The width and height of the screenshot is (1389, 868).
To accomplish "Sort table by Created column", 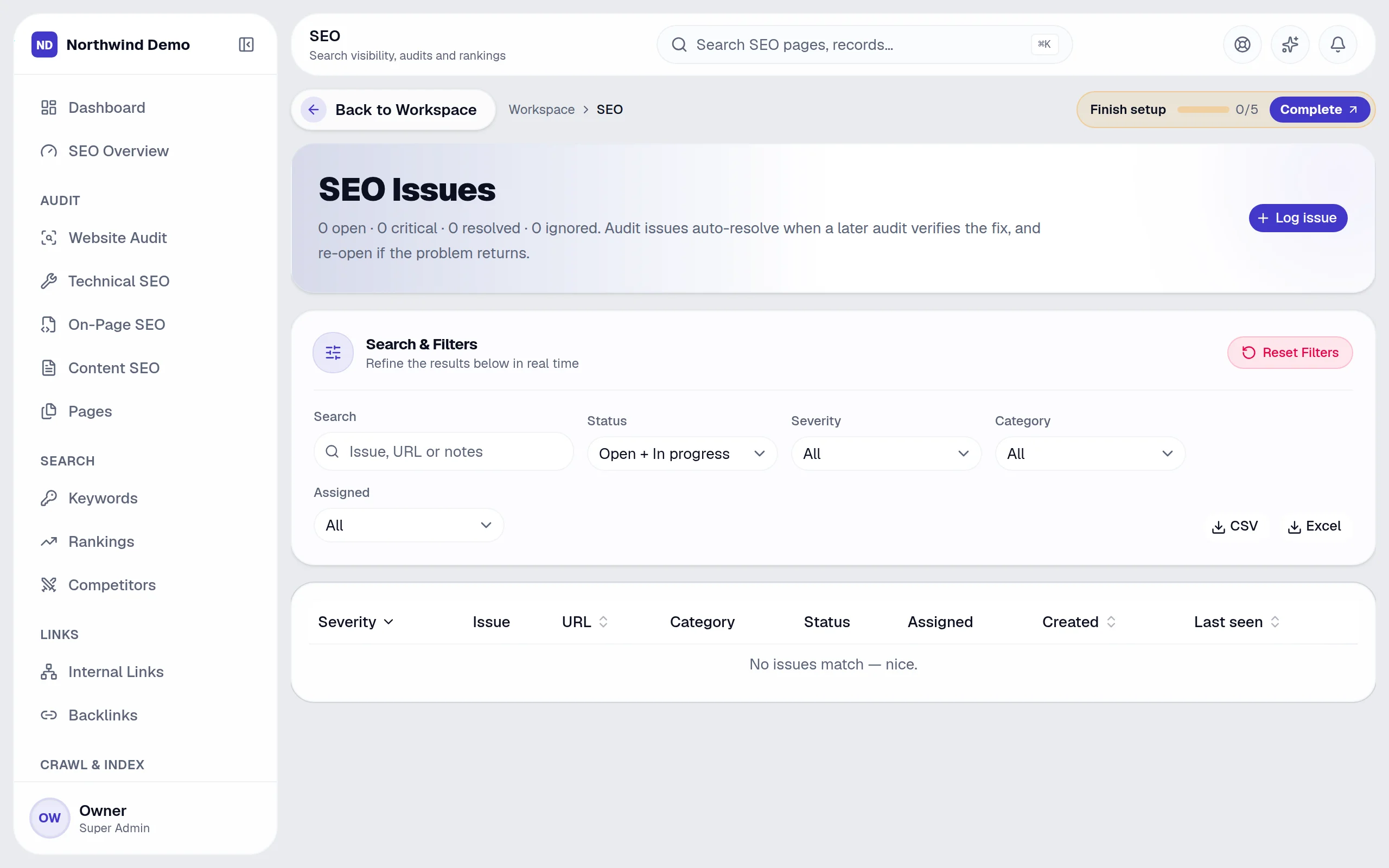I will [1079, 622].
